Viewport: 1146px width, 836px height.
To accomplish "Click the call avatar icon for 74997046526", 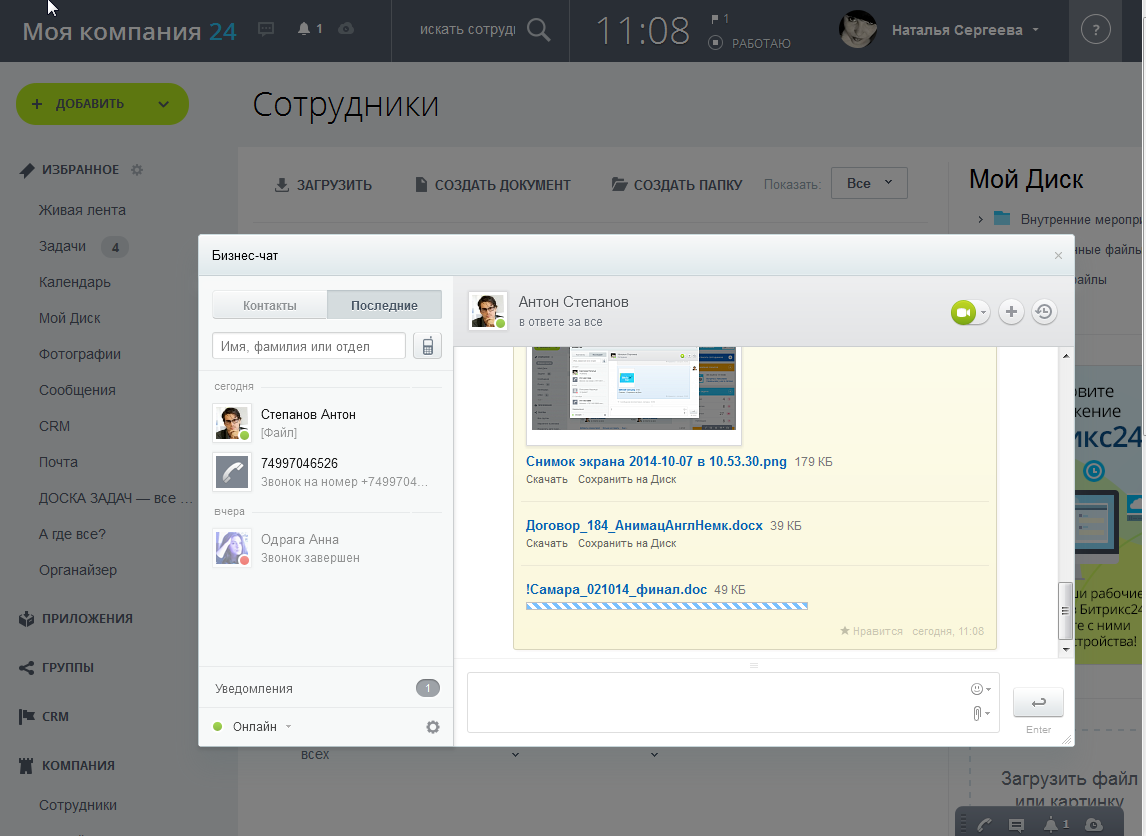I will click(232, 471).
